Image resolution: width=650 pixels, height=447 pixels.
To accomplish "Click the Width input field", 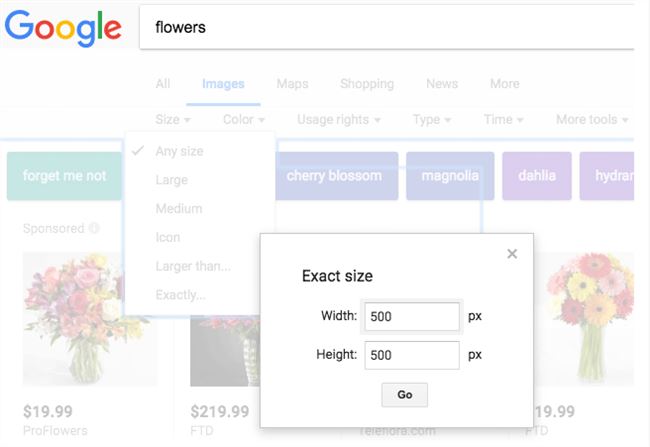I will pos(411,316).
